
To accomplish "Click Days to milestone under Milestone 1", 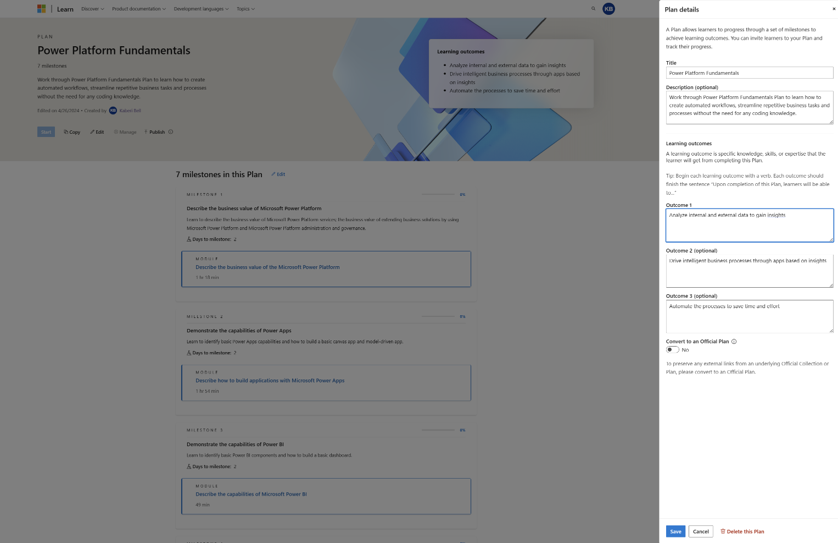I will tap(212, 239).
